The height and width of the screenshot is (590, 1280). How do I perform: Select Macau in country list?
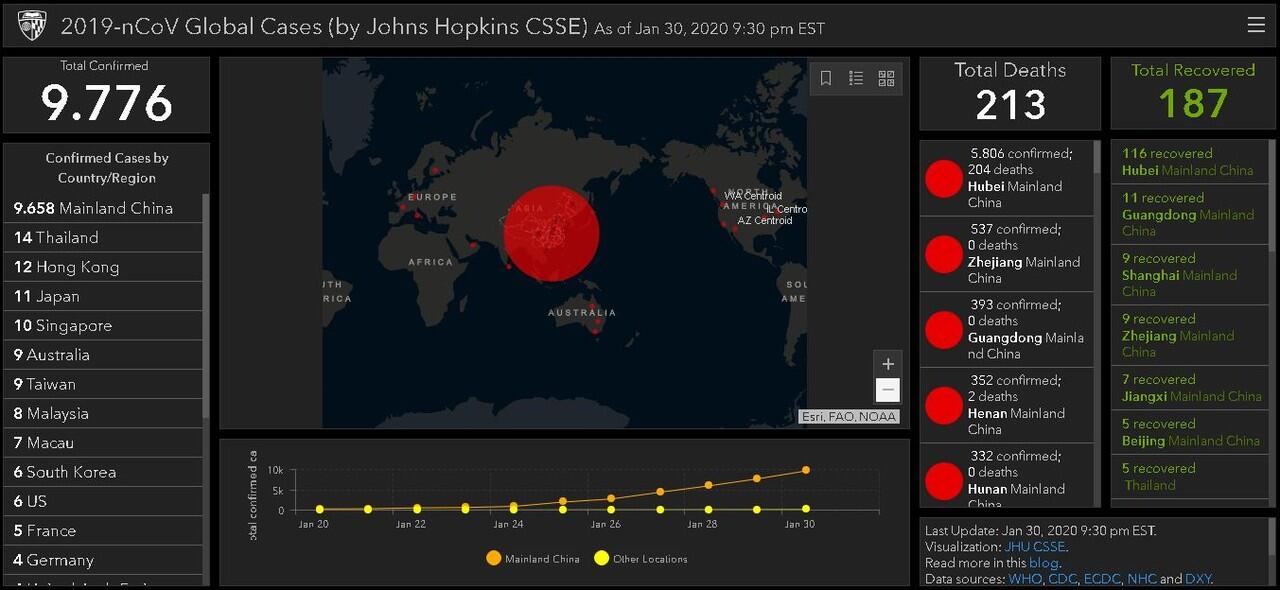pos(103,443)
